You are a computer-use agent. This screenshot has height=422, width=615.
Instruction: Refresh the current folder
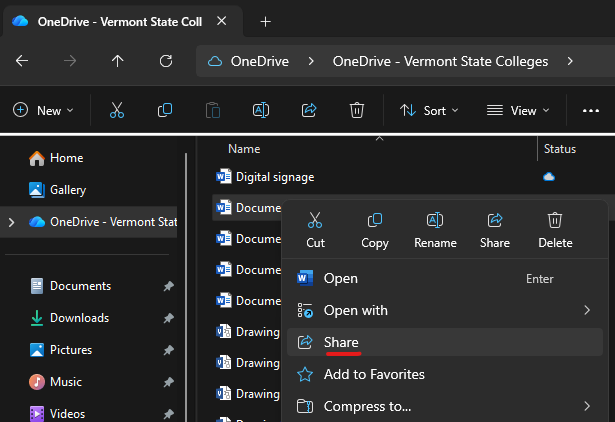[166, 61]
